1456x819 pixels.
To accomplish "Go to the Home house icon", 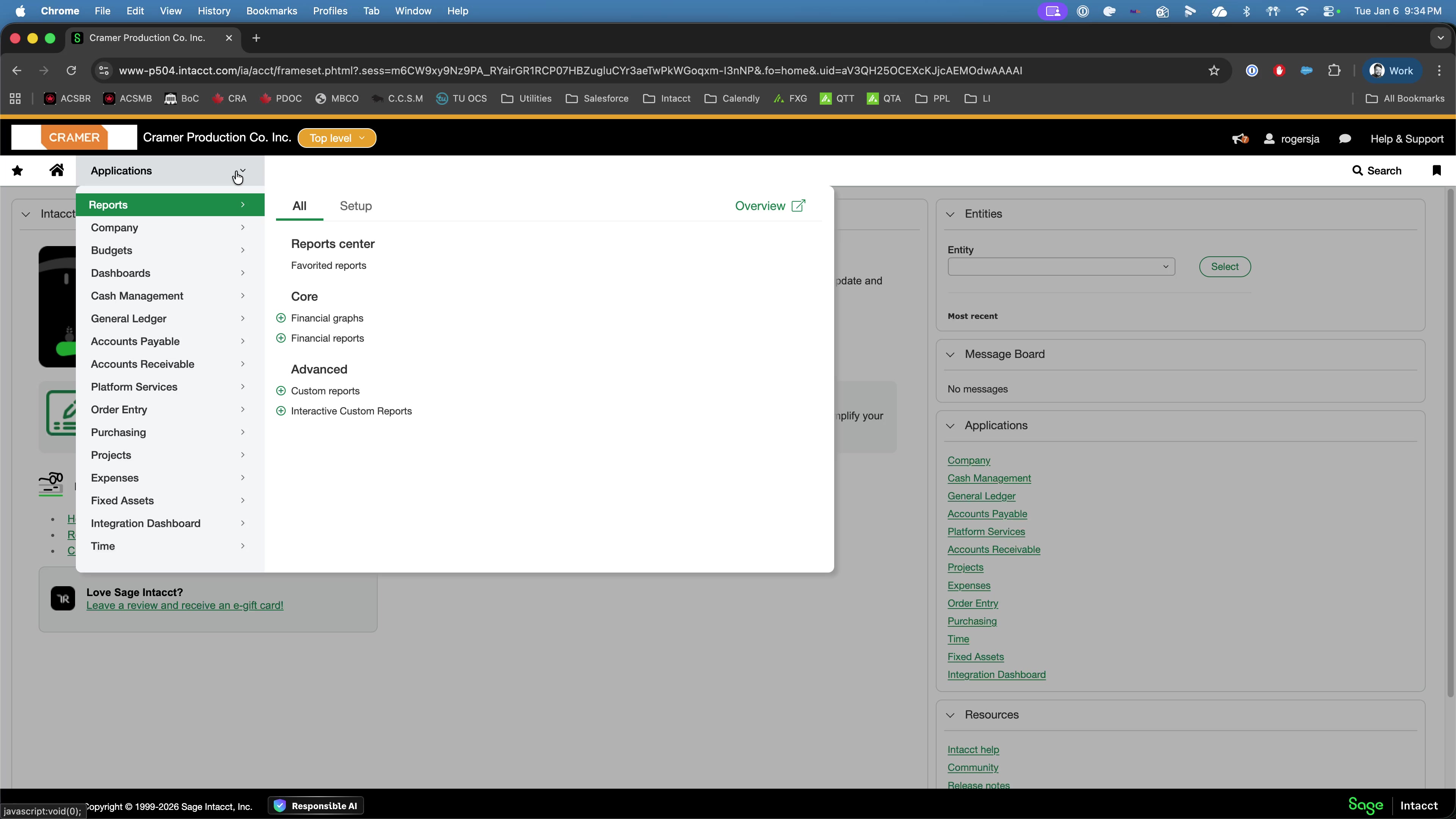I will click(56, 170).
